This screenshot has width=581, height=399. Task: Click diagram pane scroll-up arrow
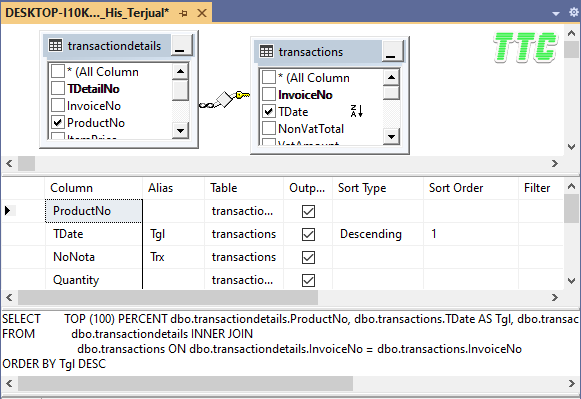tap(571, 33)
